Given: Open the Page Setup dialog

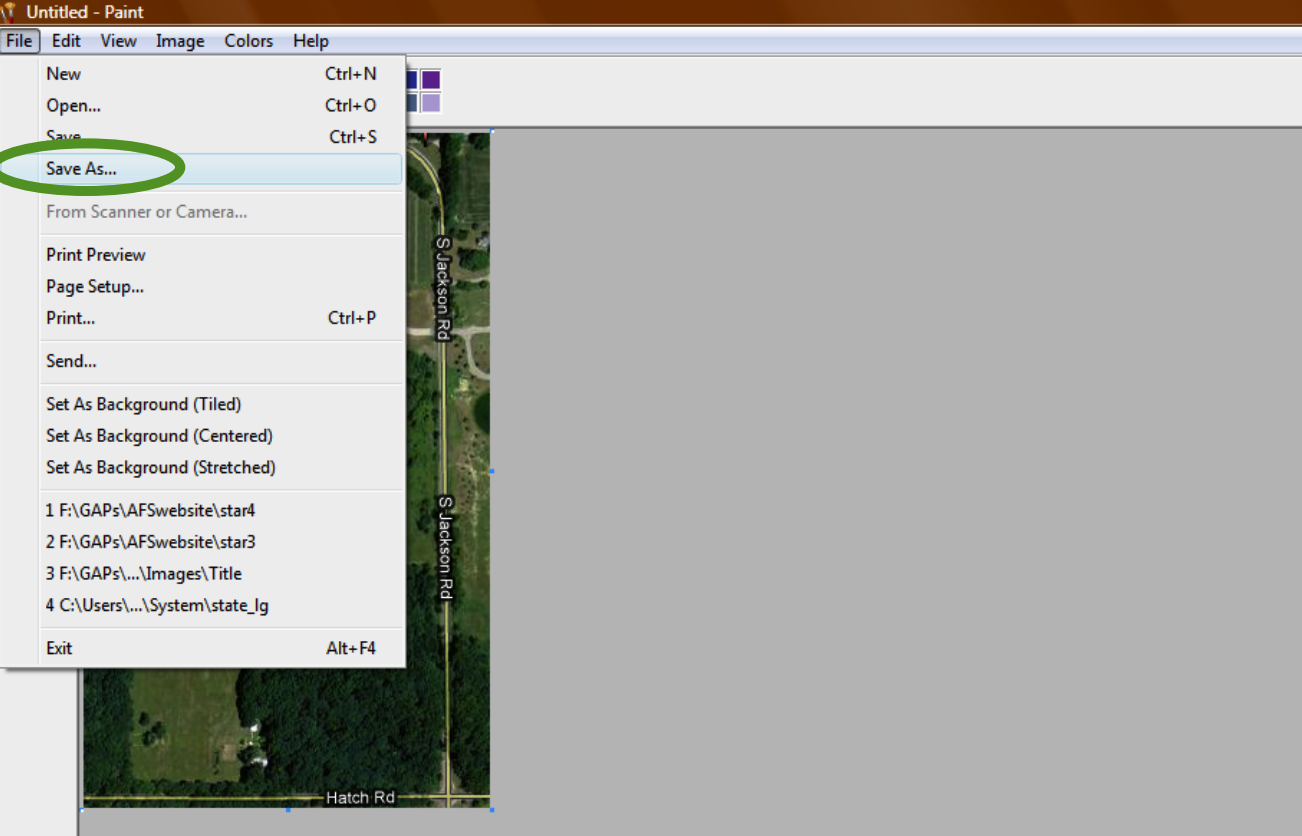Looking at the screenshot, I should (x=94, y=286).
